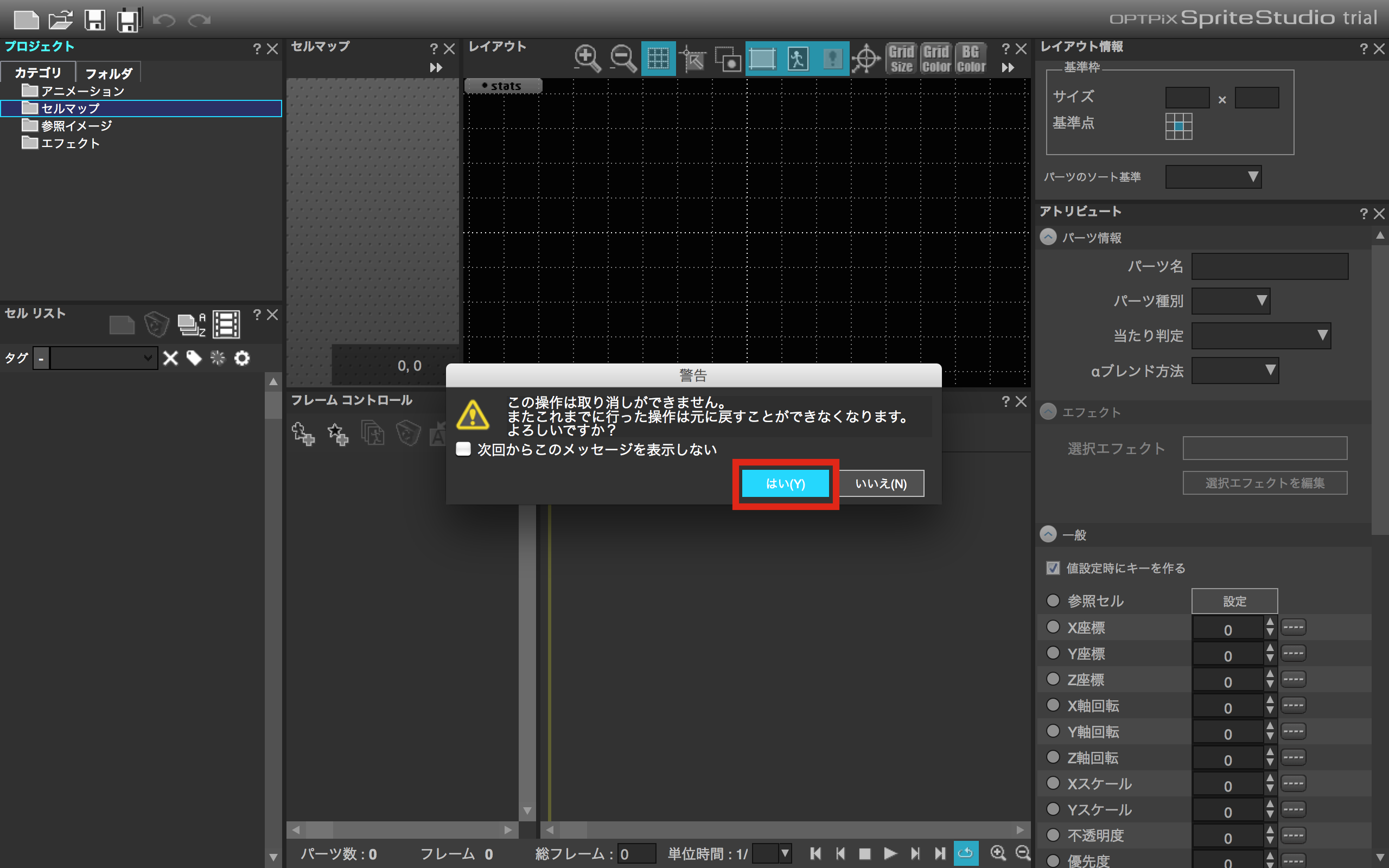Switch to the フォルダ tab
This screenshot has width=1389, height=868.
109,73
